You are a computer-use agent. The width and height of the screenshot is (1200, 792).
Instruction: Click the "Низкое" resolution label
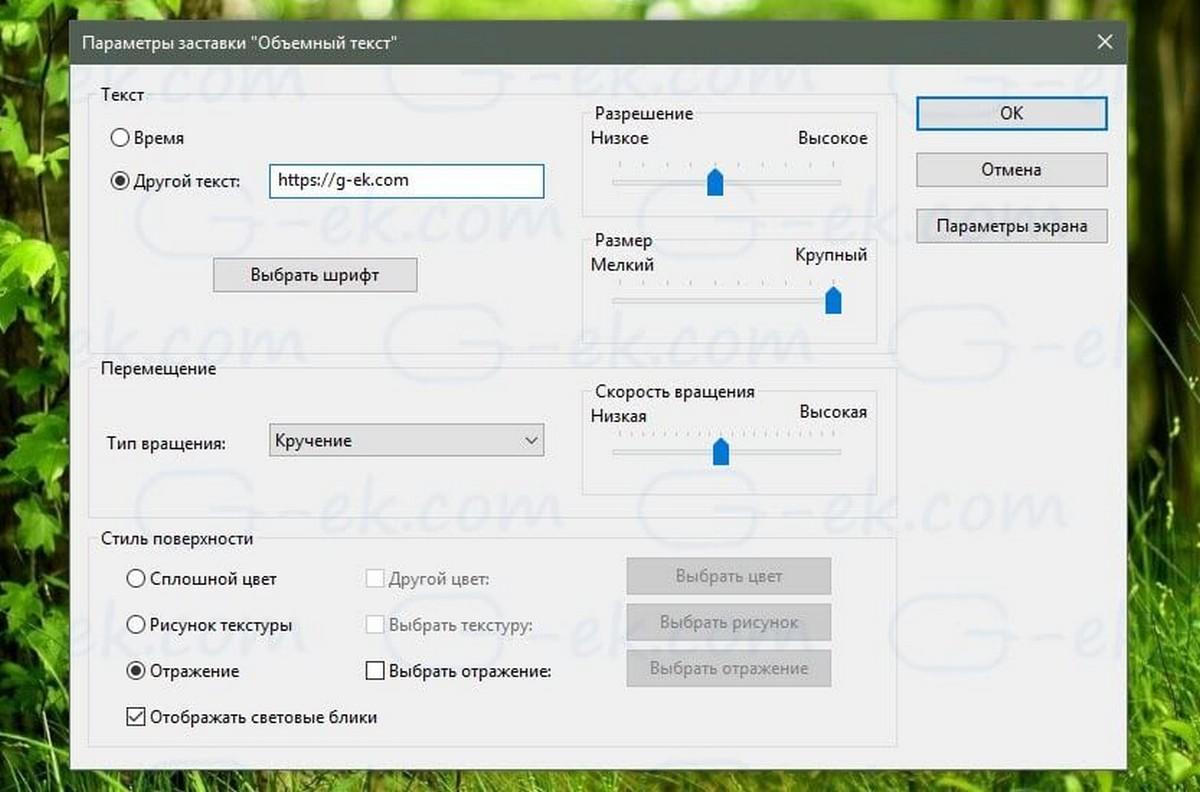pos(620,138)
